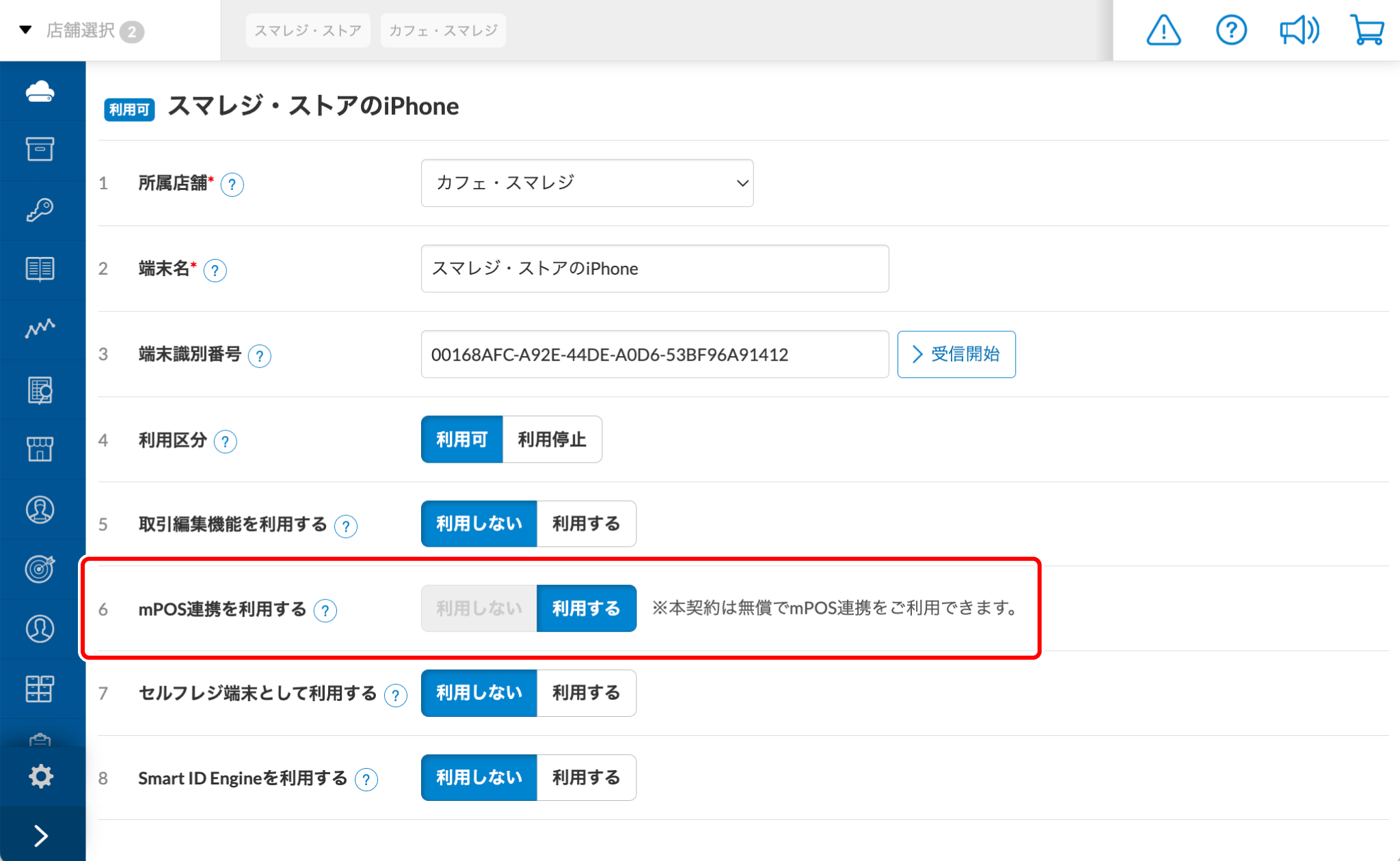Screen dimensions: 1400x861
Task: Show help for 端末名
Action: point(215,271)
